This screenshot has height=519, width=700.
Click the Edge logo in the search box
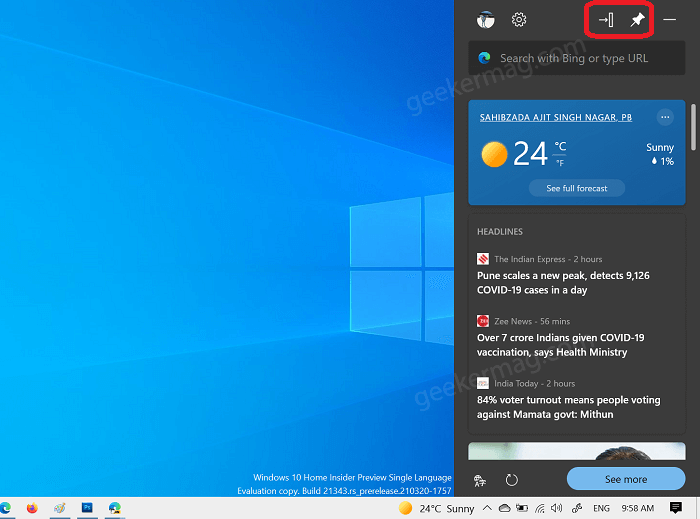click(484, 58)
